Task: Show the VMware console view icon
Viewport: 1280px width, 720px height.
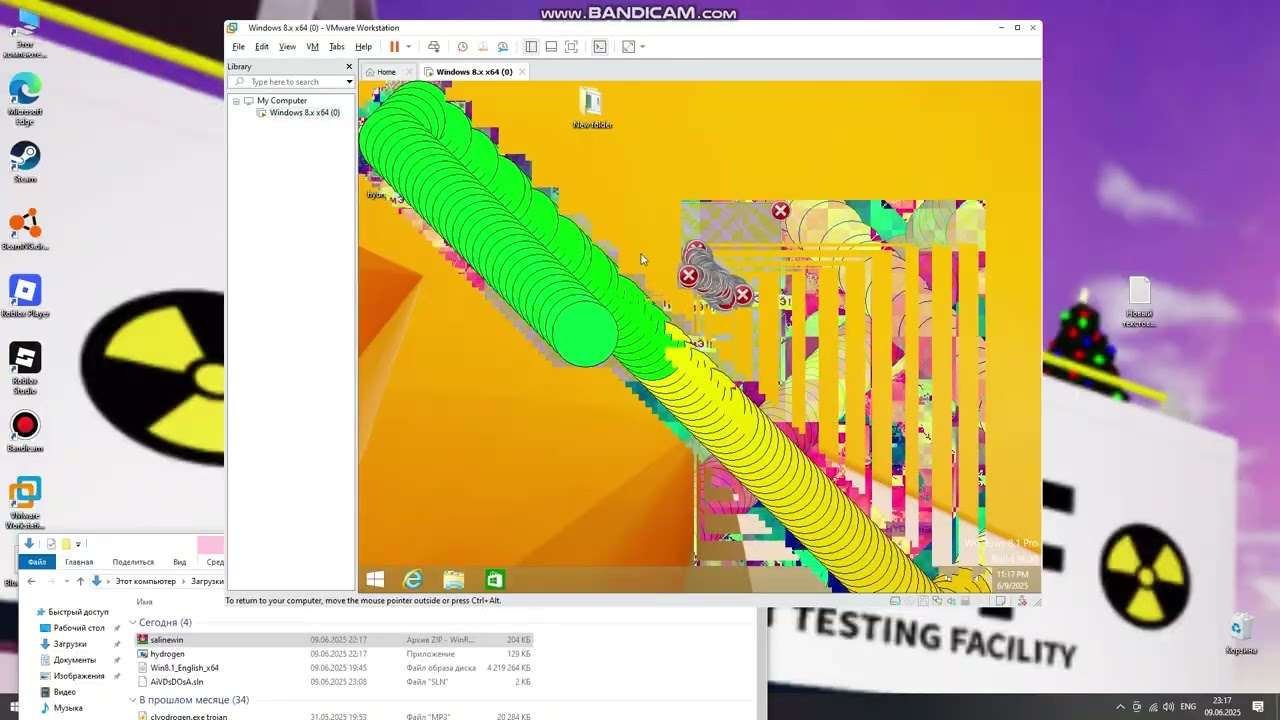Action: [600, 47]
